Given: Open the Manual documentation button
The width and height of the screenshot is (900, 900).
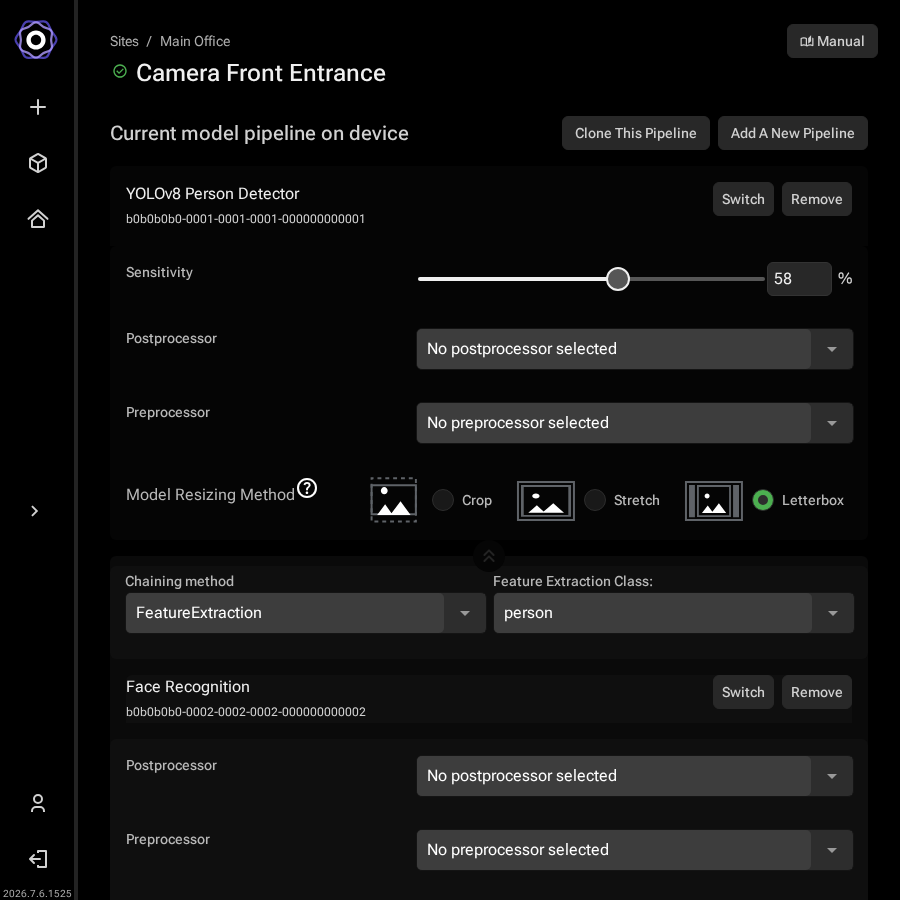Looking at the screenshot, I should (832, 41).
